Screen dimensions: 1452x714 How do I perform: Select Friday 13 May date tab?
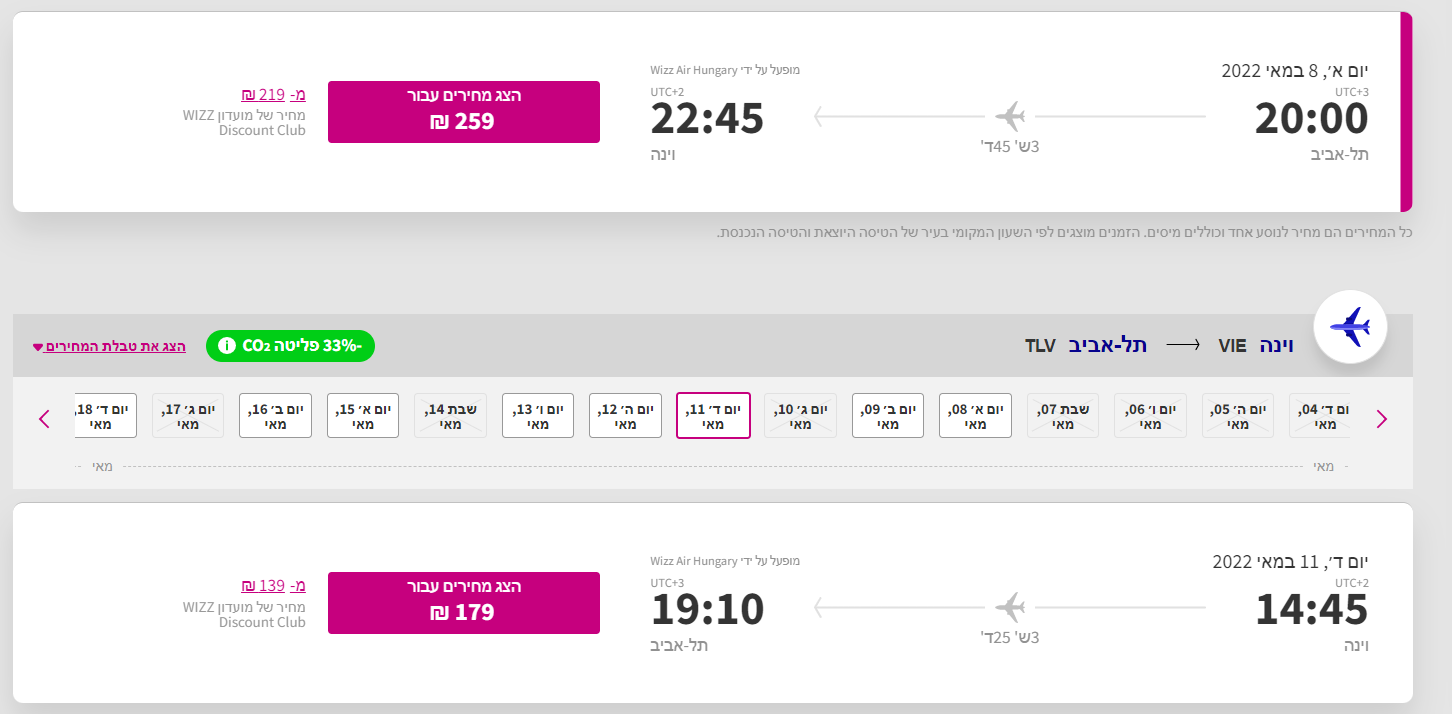(538, 416)
